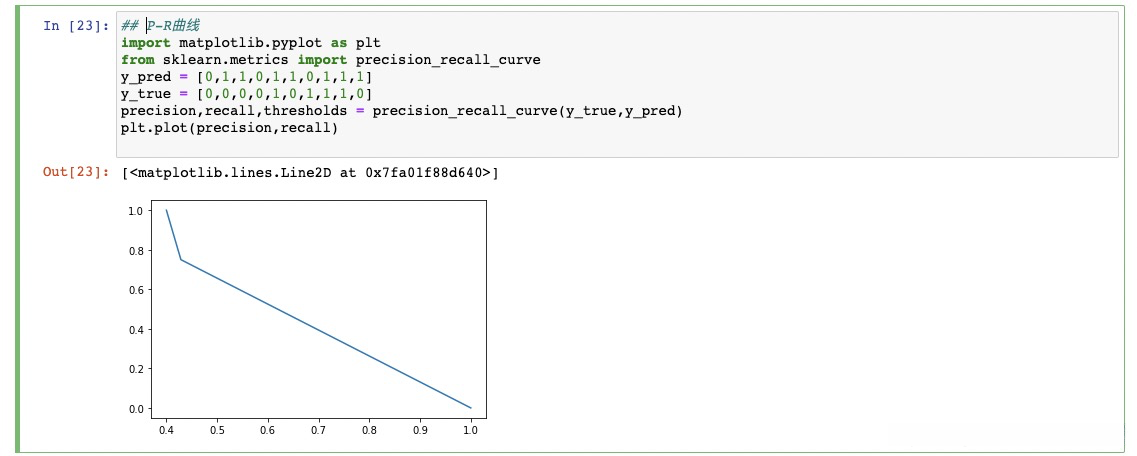
Task: Click the plt.plot(precision,recall) line
Action: pyautogui.click(x=229, y=128)
